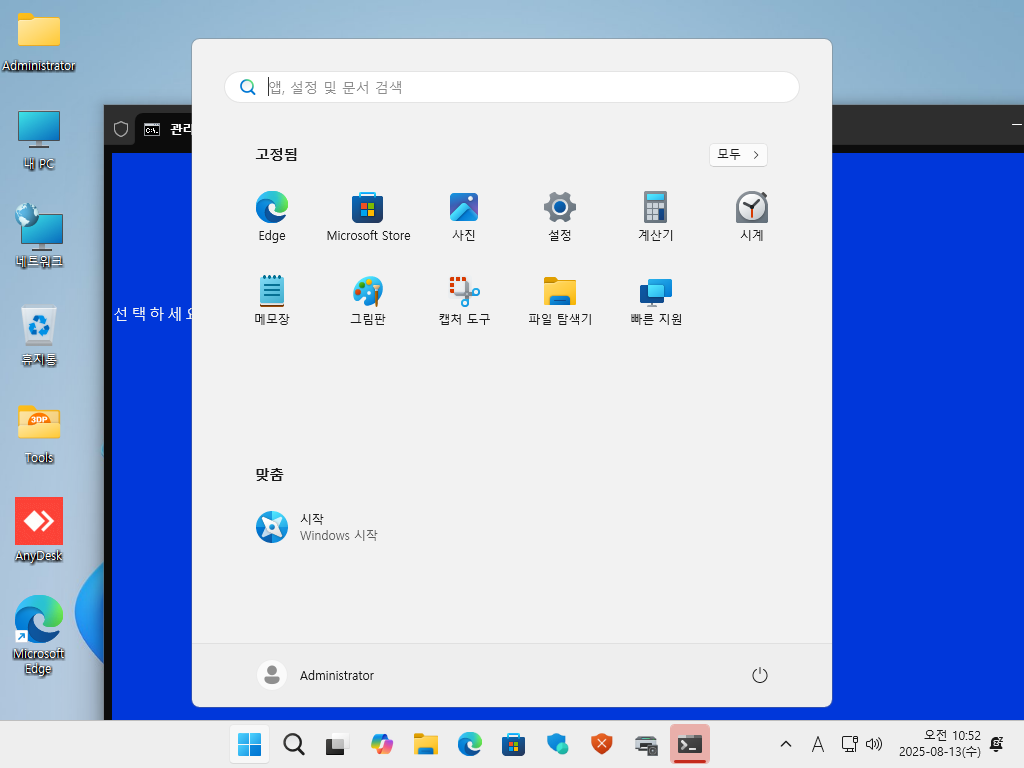The width and height of the screenshot is (1024, 768).
Task: Select Microsoft Edge desktop shortcut
Action: 39,635
